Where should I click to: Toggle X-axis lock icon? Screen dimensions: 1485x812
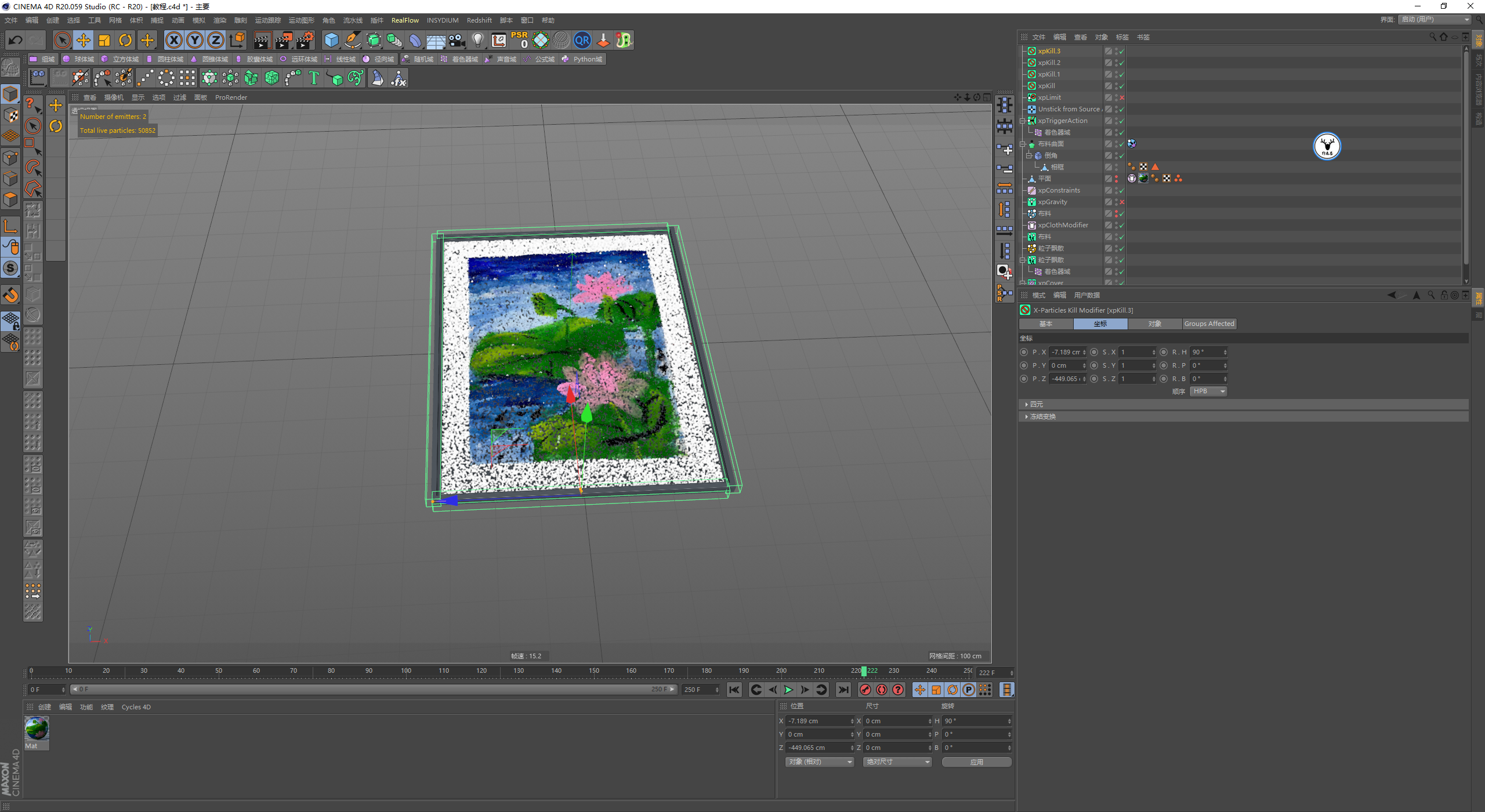(x=173, y=40)
